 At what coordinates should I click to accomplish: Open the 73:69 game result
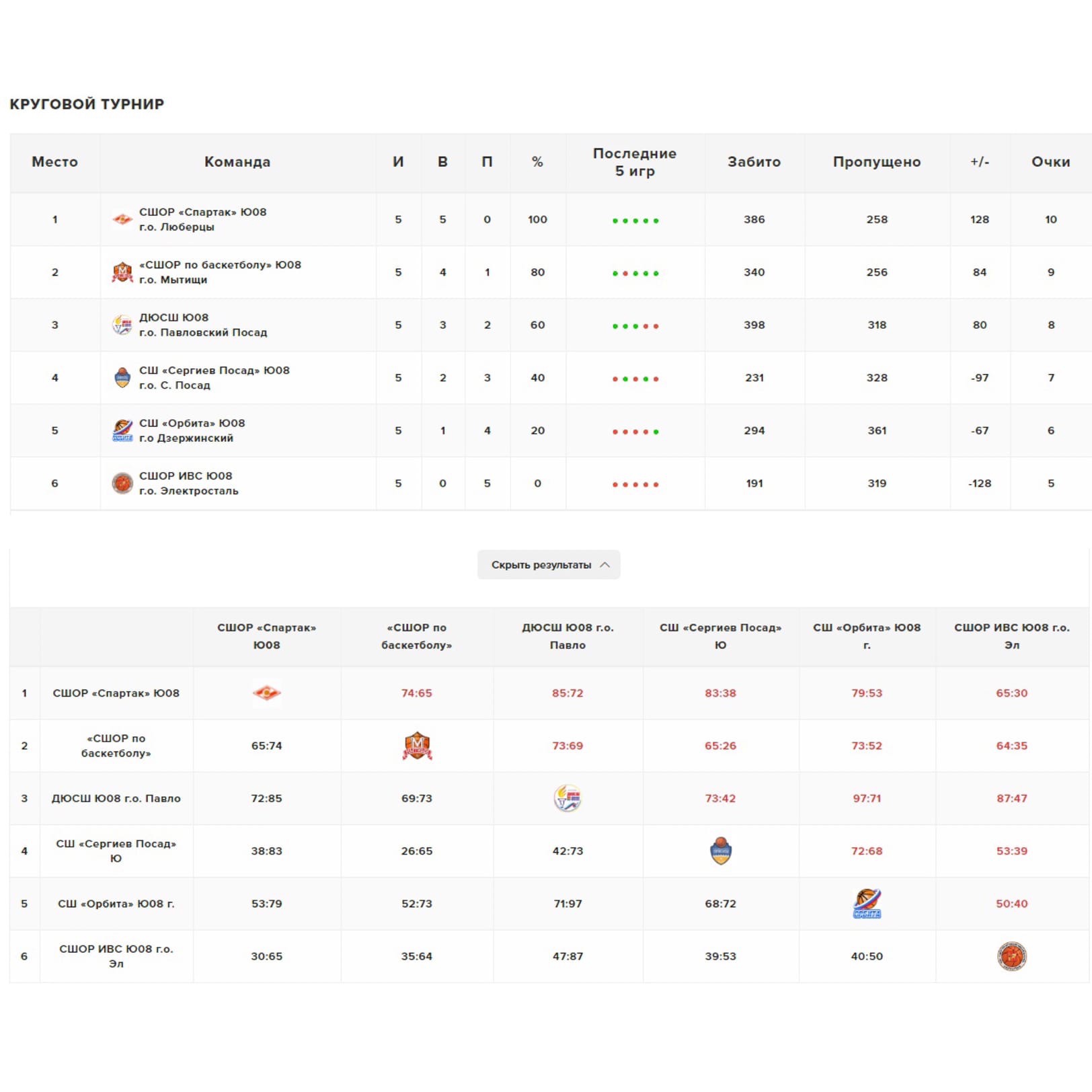point(568,746)
